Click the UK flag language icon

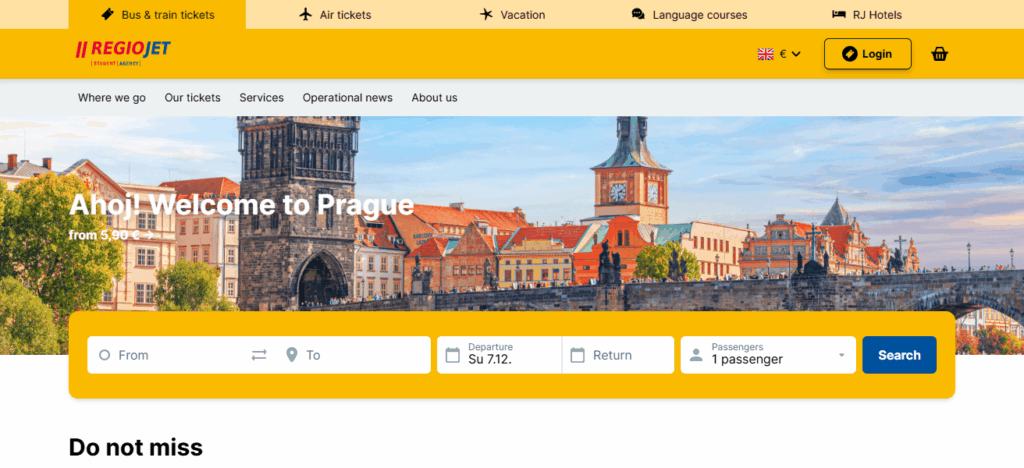pos(766,54)
